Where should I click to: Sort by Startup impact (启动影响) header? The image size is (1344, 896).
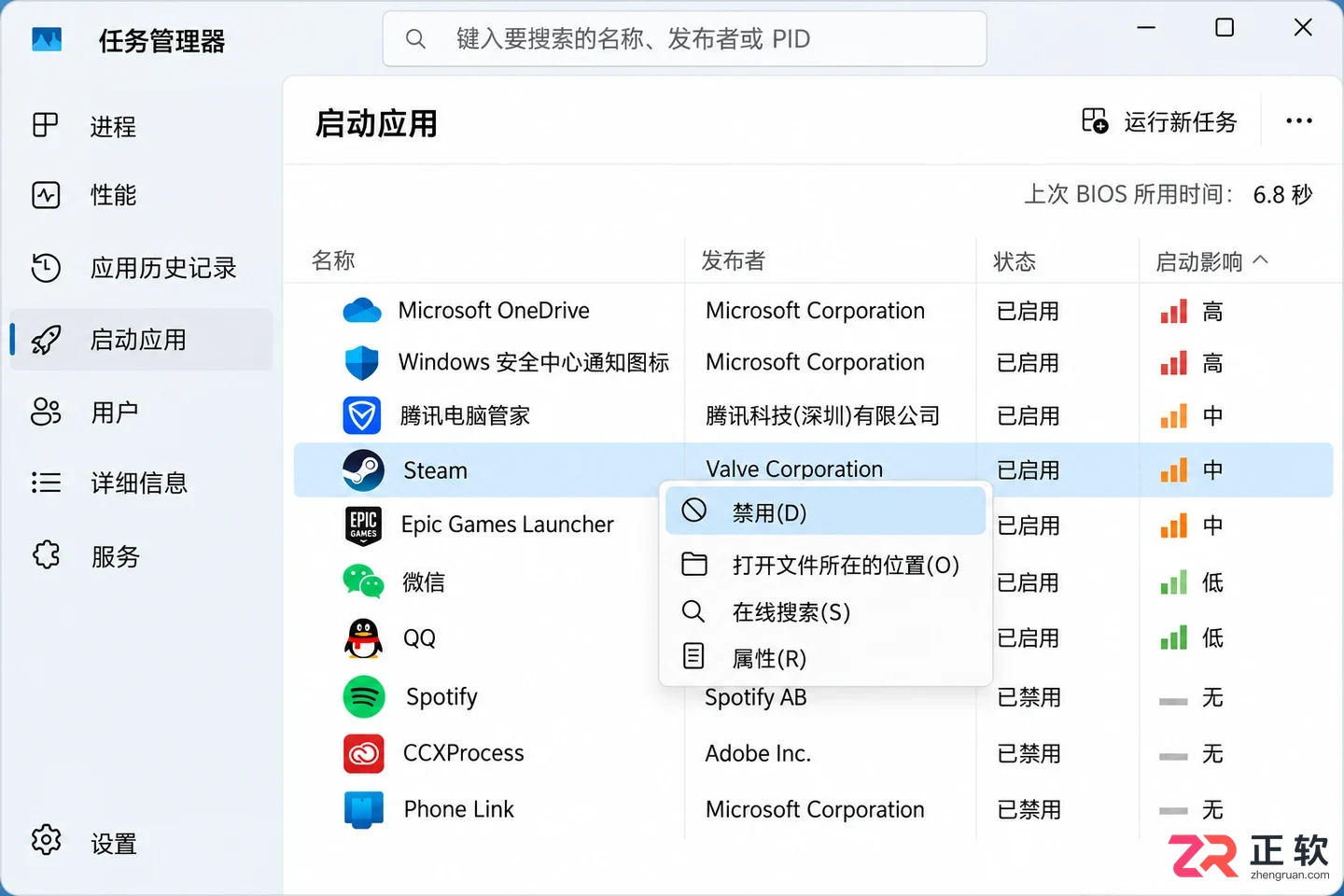1199,261
